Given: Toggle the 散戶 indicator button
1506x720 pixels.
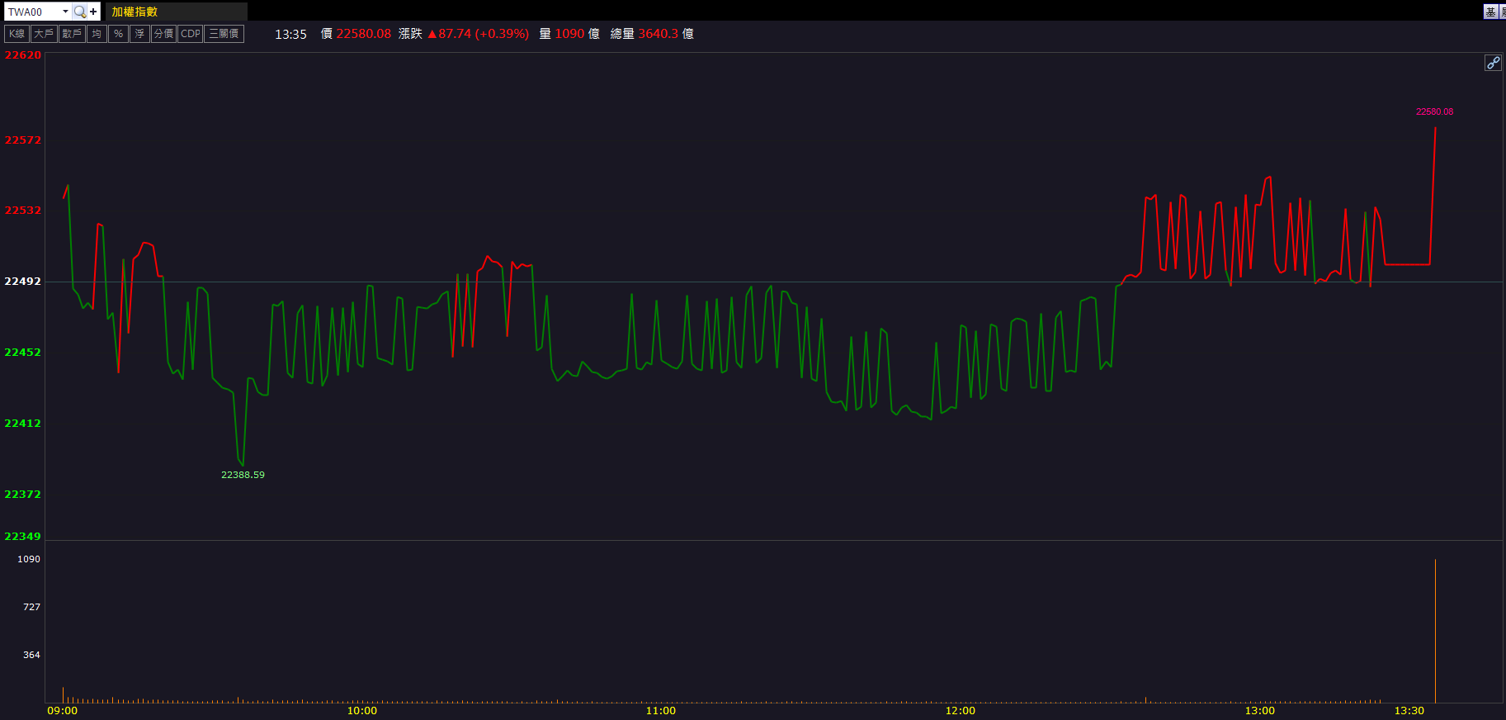Looking at the screenshot, I should tap(71, 34).
